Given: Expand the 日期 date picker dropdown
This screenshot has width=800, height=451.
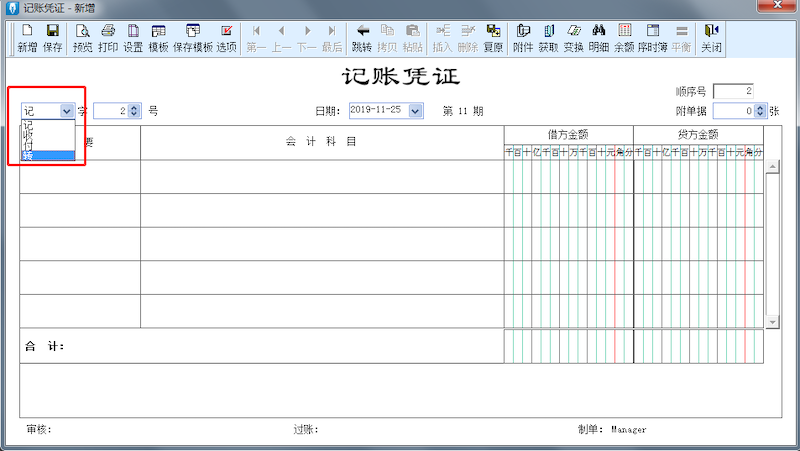Looking at the screenshot, I should tap(416, 111).
